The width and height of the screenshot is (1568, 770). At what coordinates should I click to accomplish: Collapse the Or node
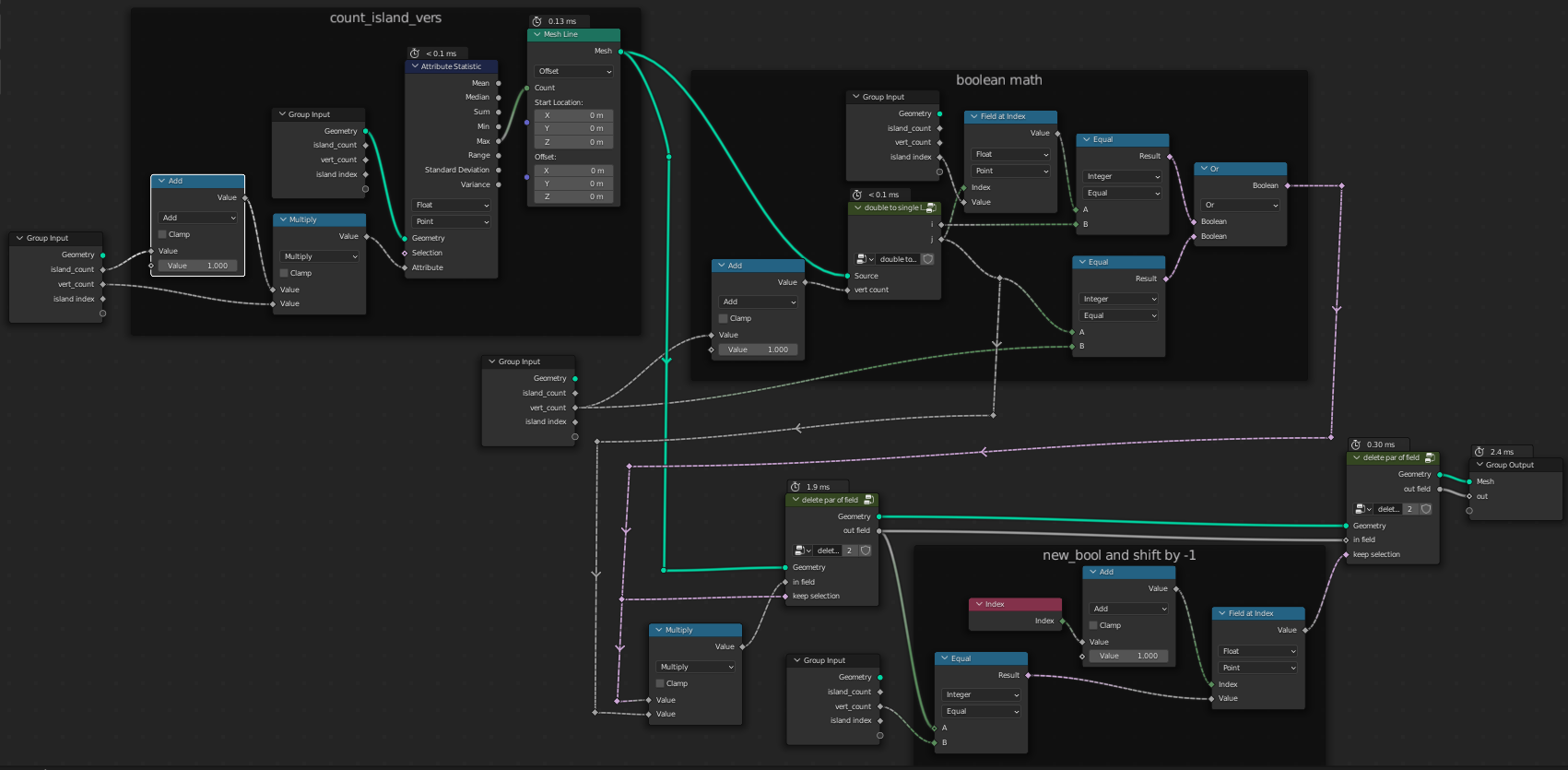point(1204,169)
